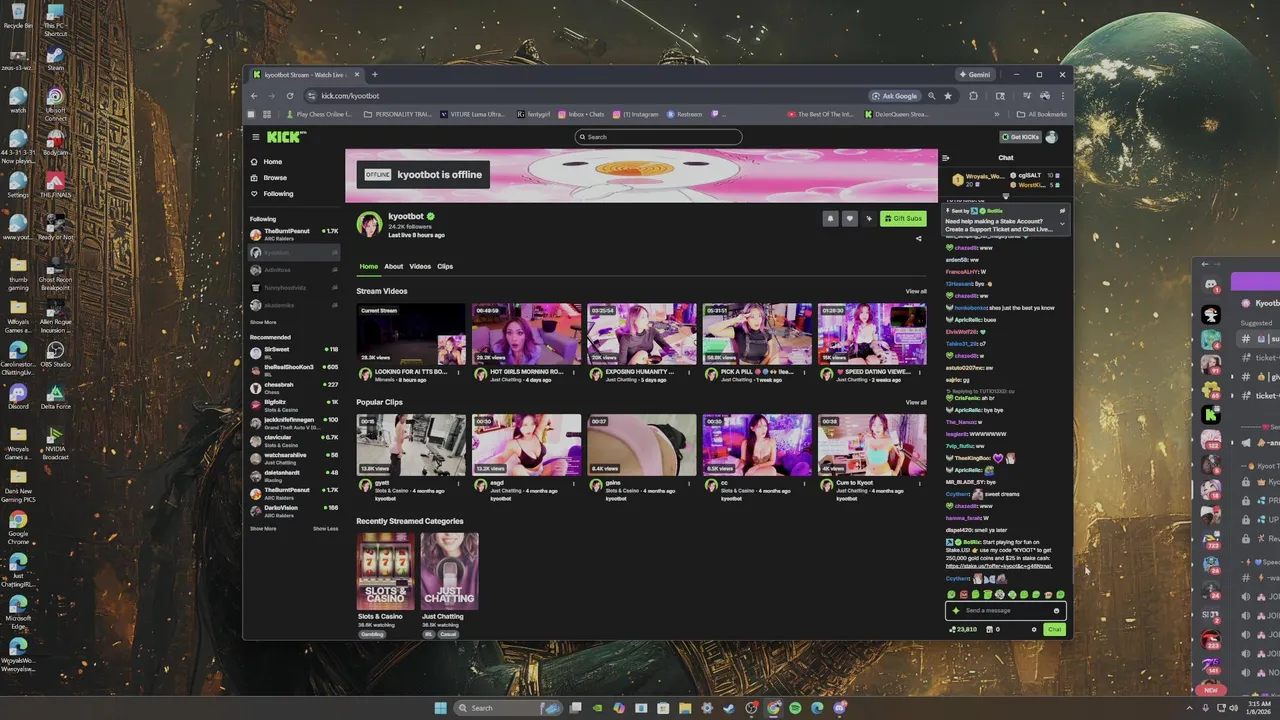Click the green KICK logo
Screen dimensions: 1280x720
click(286, 137)
